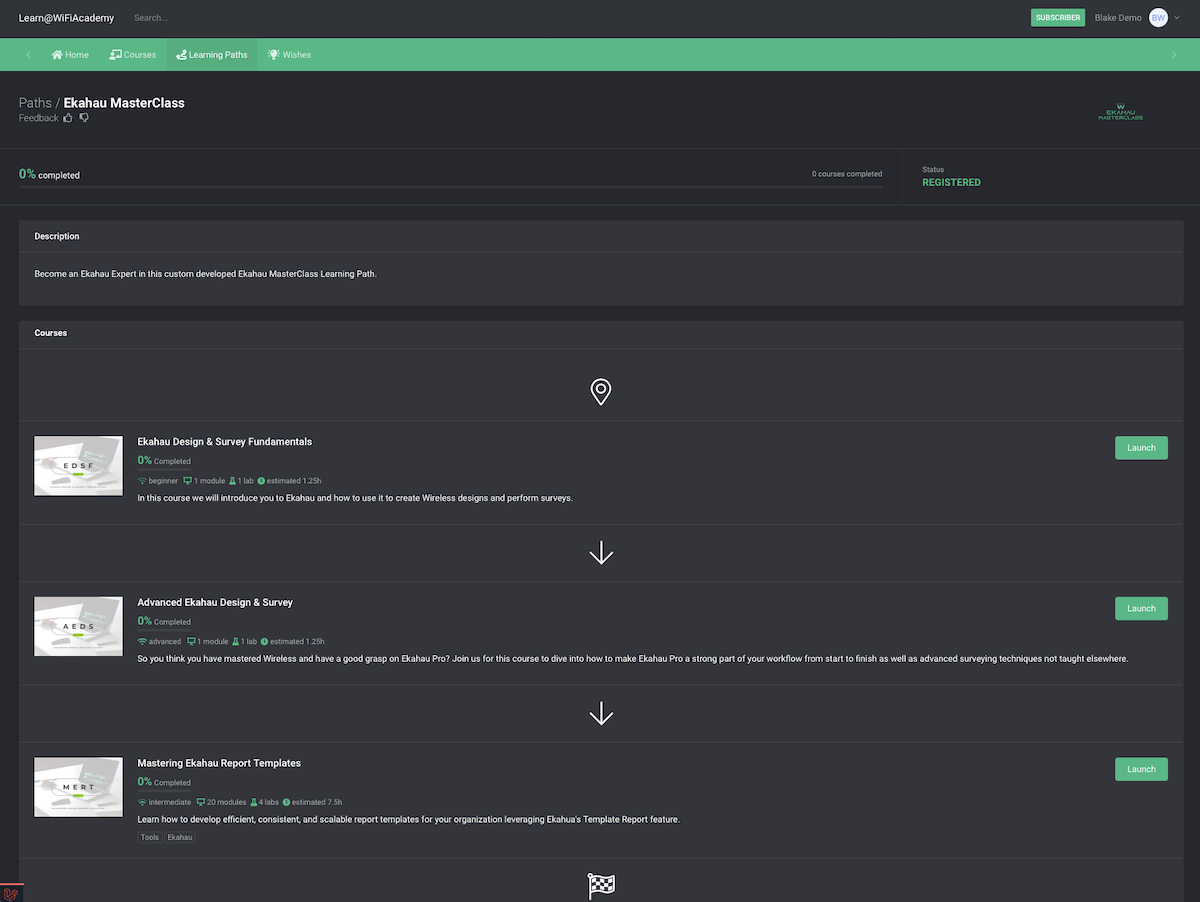Click the left scroll arrow in the green nav bar
1200x902 pixels.
[x=28, y=55]
